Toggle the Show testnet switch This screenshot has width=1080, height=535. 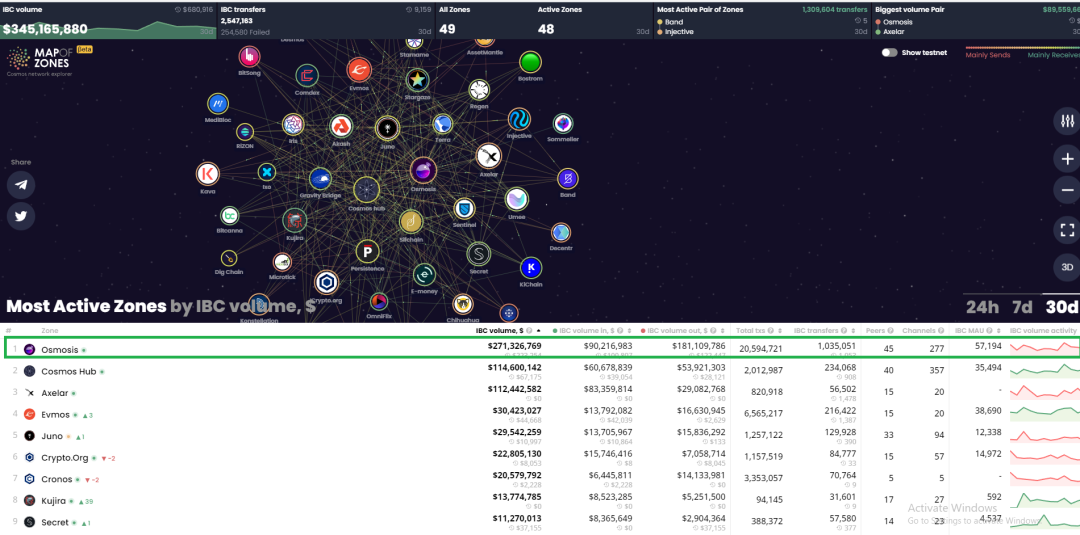coord(889,53)
